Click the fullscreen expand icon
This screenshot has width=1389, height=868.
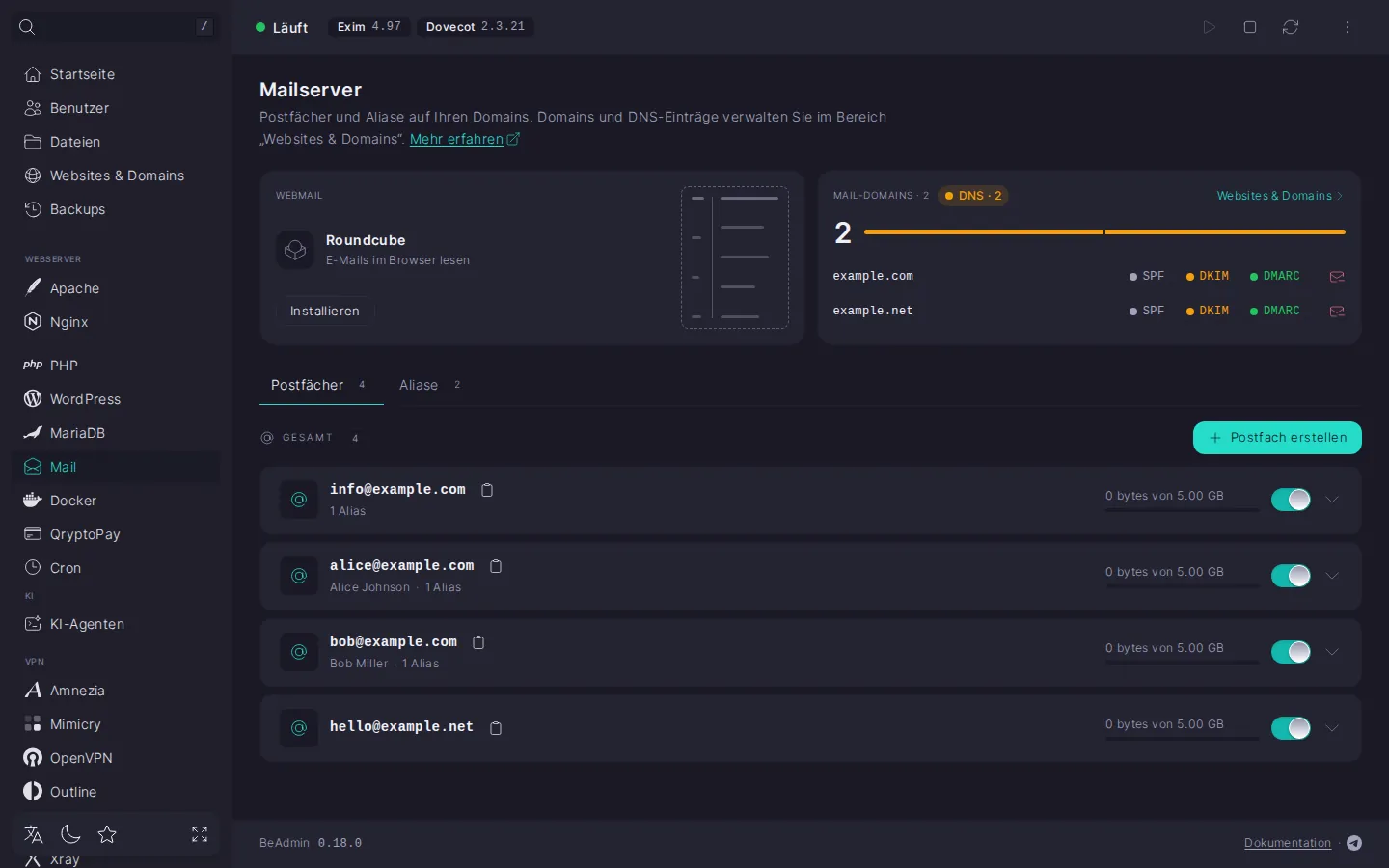click(x=200, y=834)
